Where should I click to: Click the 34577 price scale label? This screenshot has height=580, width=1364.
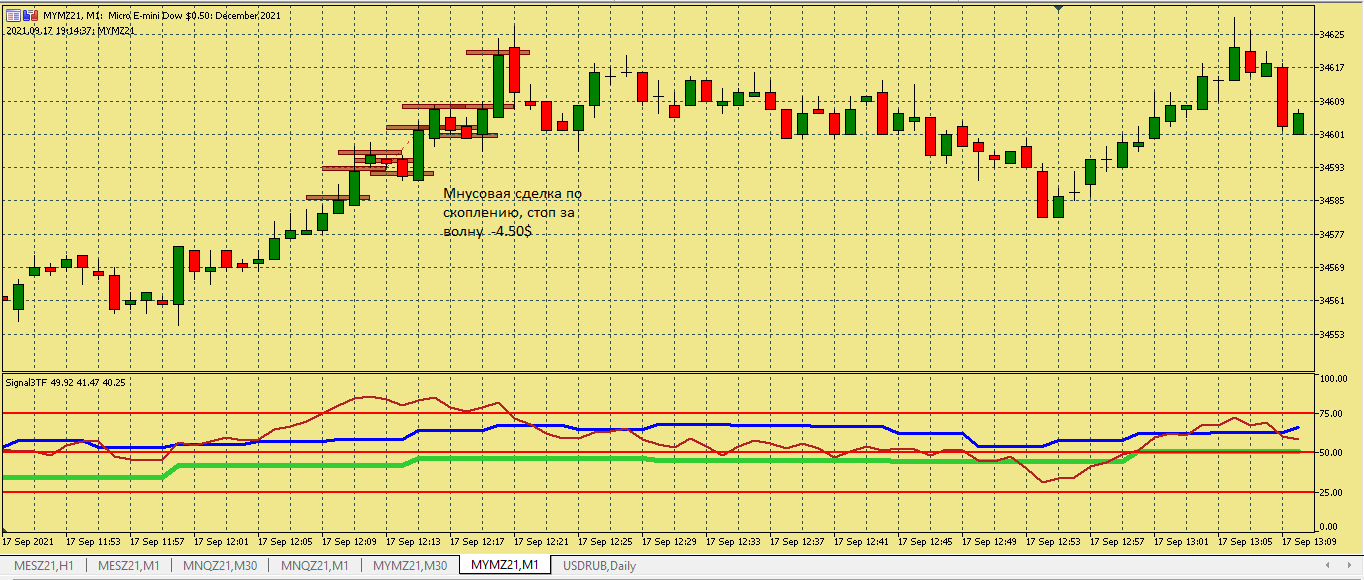(1332, 234)
